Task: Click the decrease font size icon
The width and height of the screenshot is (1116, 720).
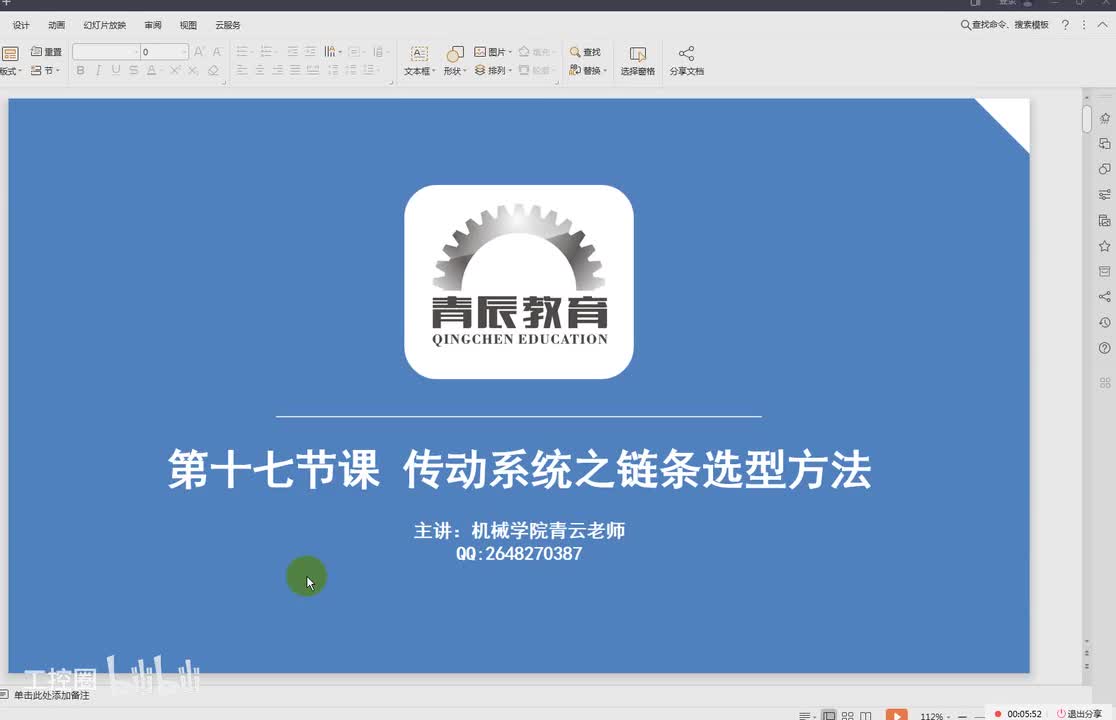Action: pos(217,52)
